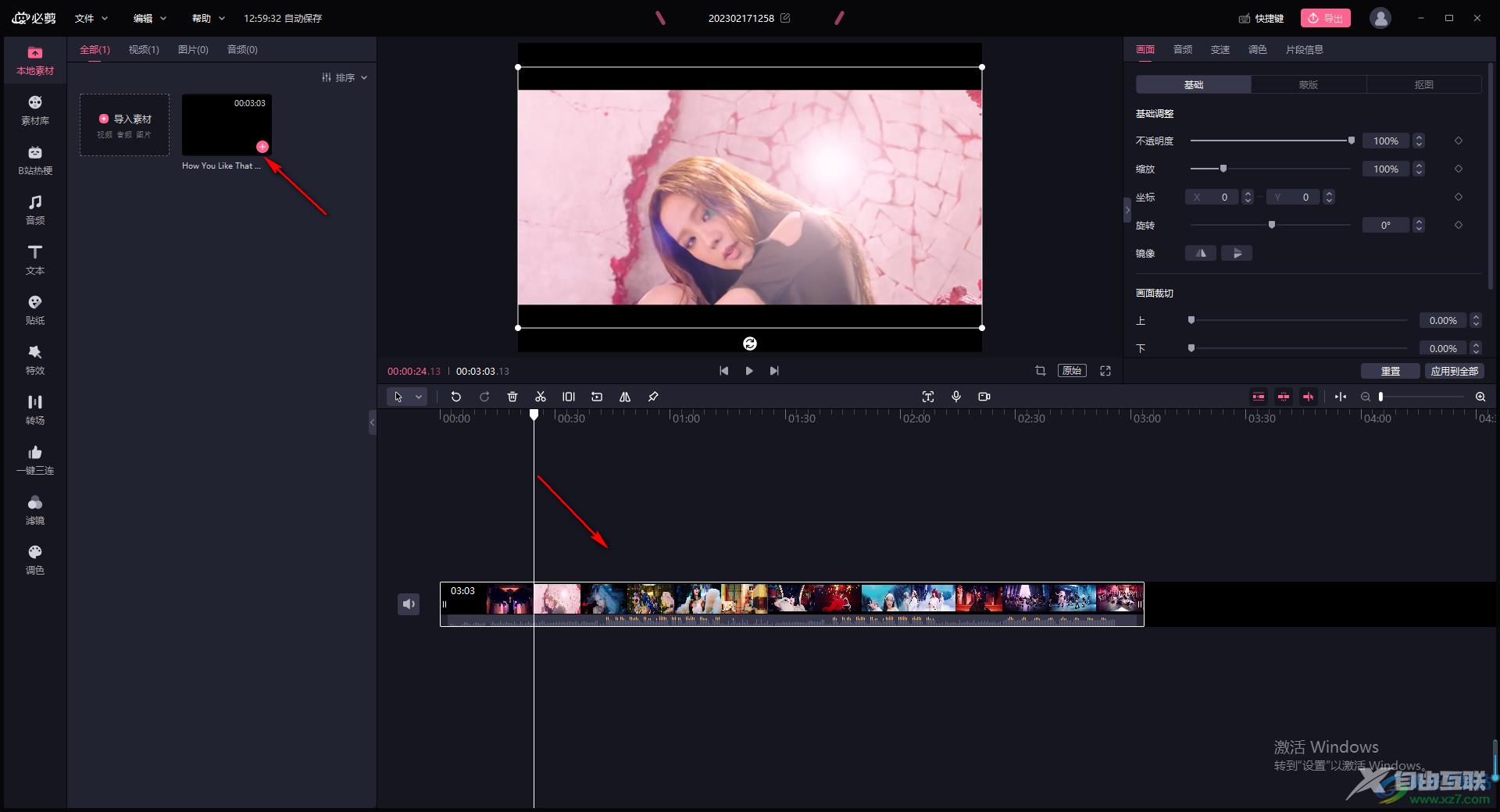The image size is (1500, 812).
Task: Click the 原始 original ratio button
Action: (1072, 371)
